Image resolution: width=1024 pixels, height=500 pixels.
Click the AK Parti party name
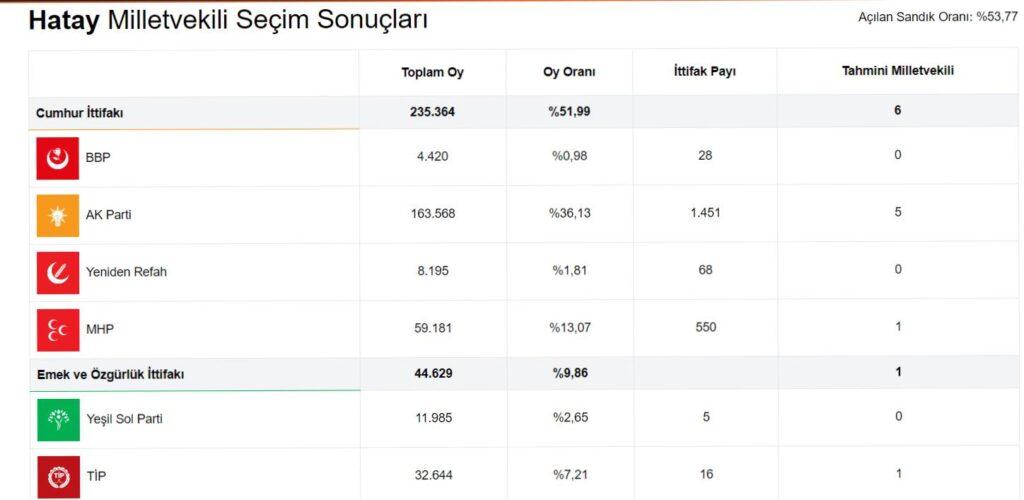[108, 215]
